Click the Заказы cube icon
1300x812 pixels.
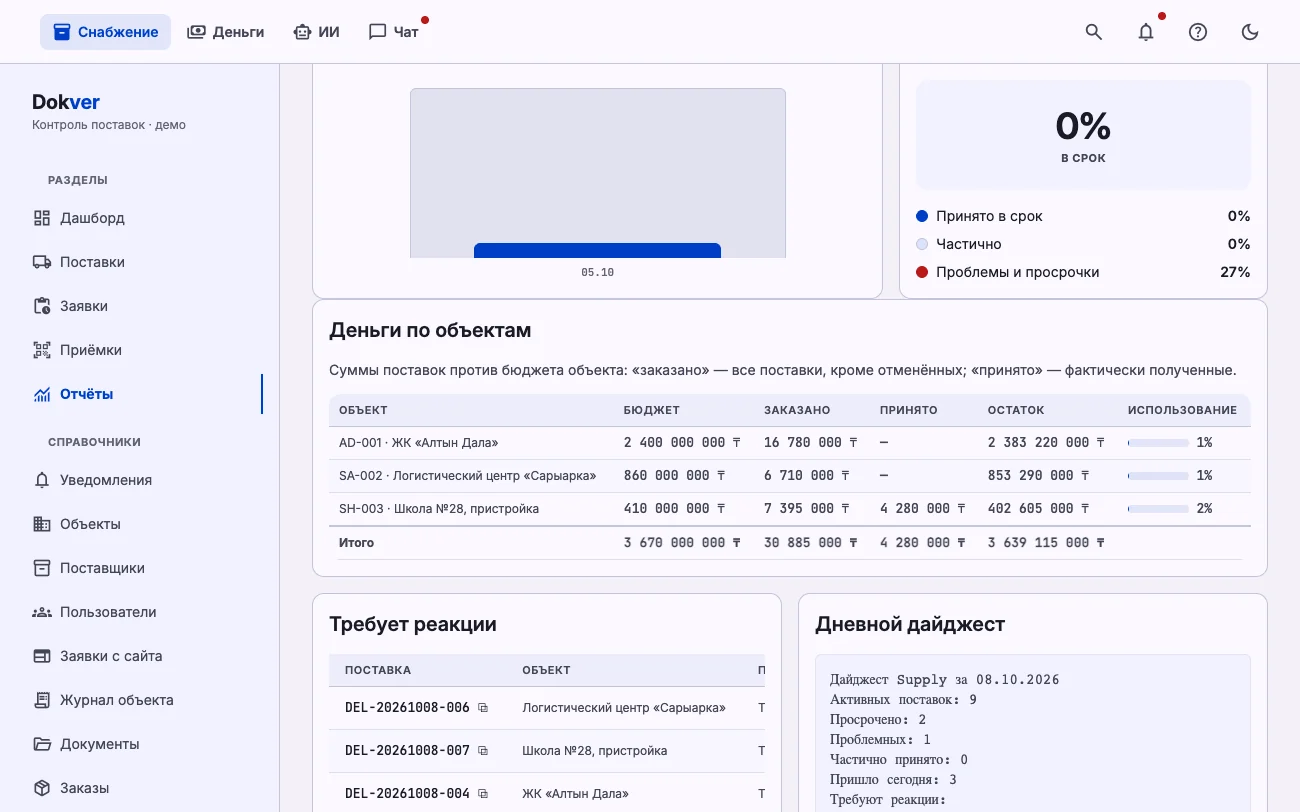click(41, 788)
